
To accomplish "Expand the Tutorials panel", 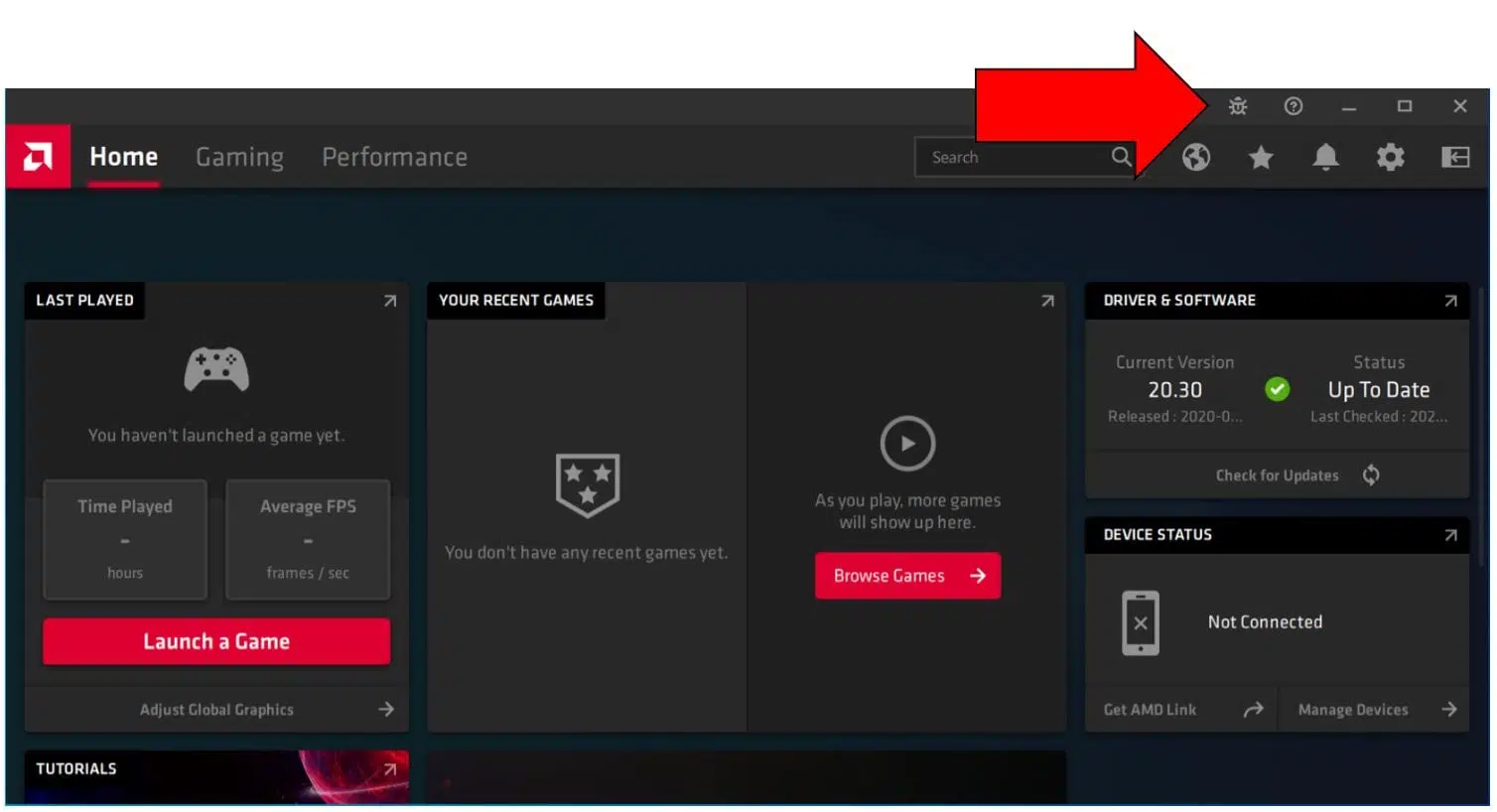I will tap(390, 769).
